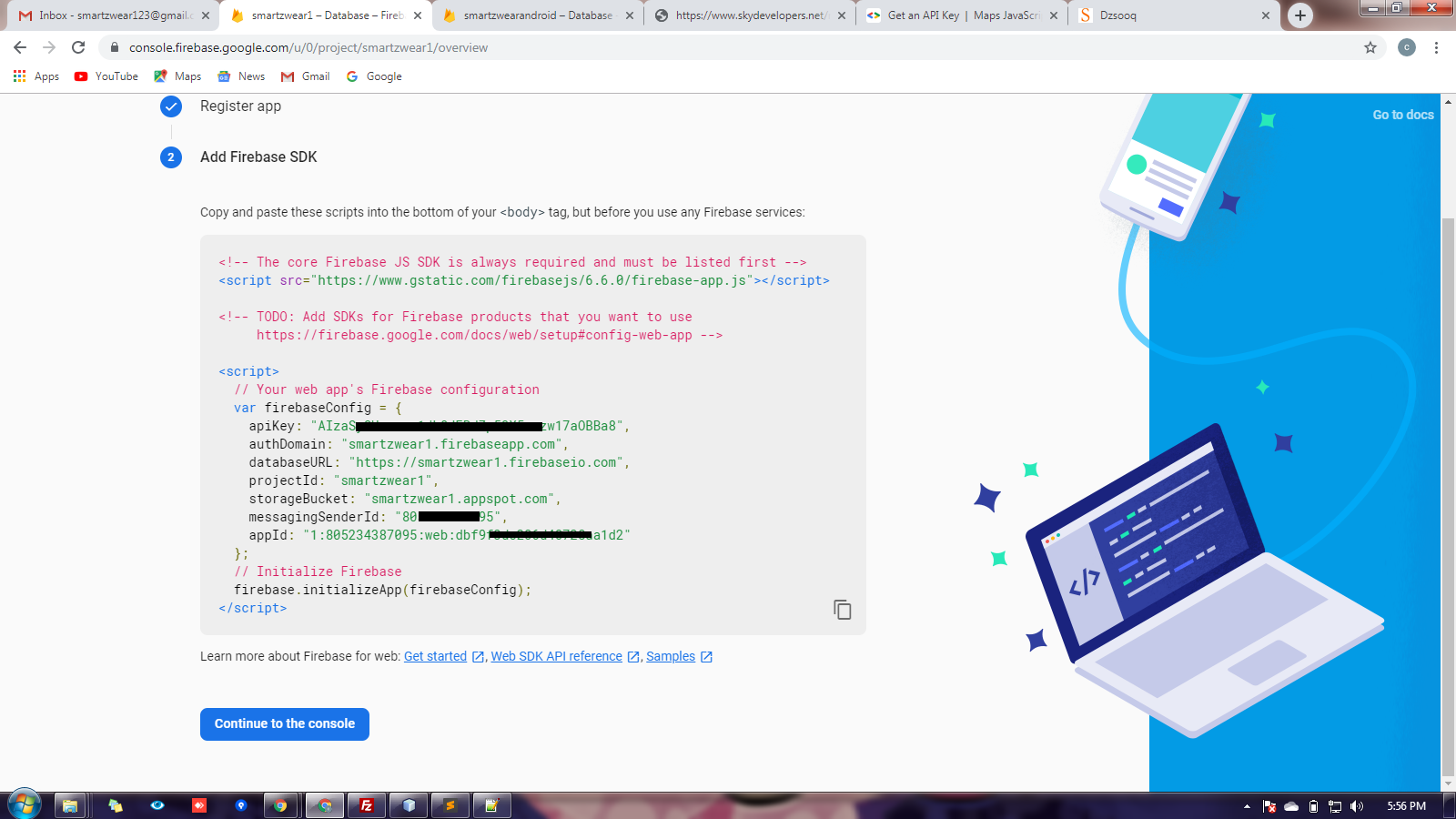Click the Add Firebase SDK step heading
The height and width of the screenshot is (819, 1456).
pyautogui.click(x=258, y=157)
